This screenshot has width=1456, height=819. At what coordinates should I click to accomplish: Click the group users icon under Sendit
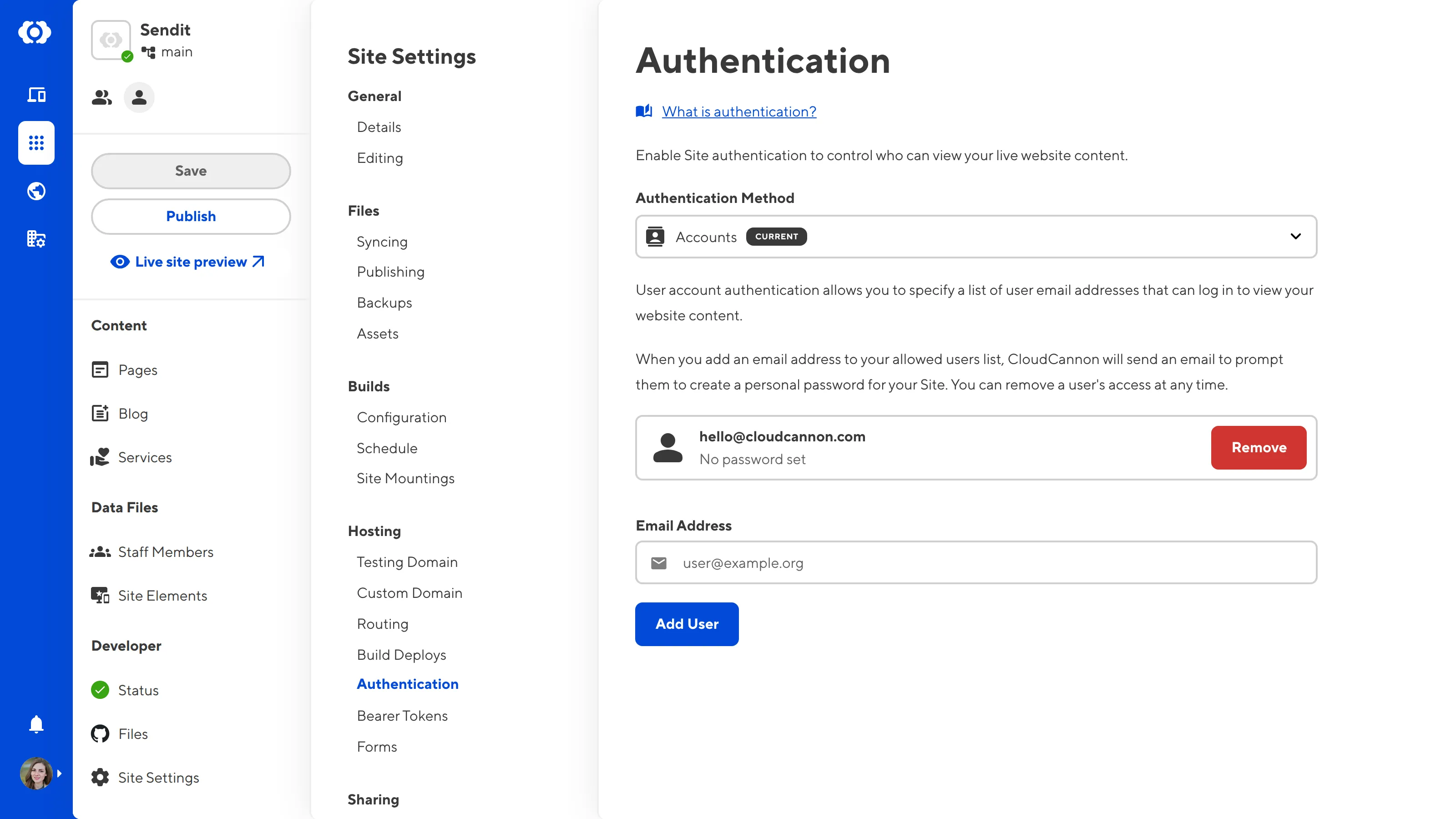click(102, 98)
